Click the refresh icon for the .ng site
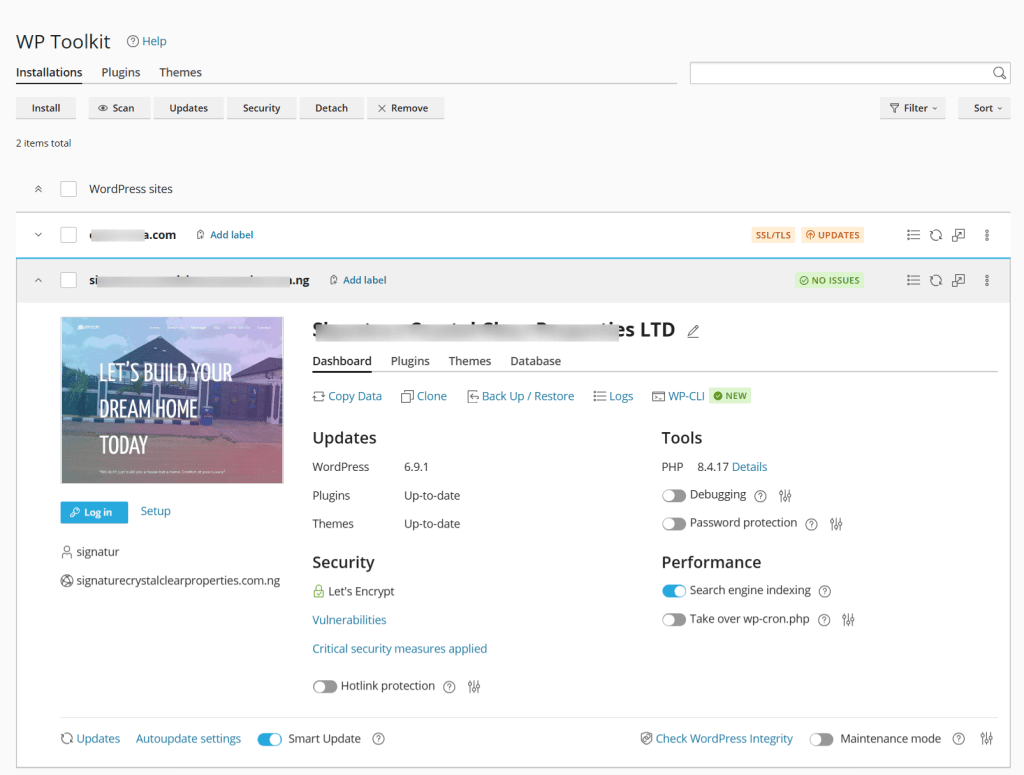This screenshot has height=775, width=1024. pyautogui.click(x=936, y=280)
